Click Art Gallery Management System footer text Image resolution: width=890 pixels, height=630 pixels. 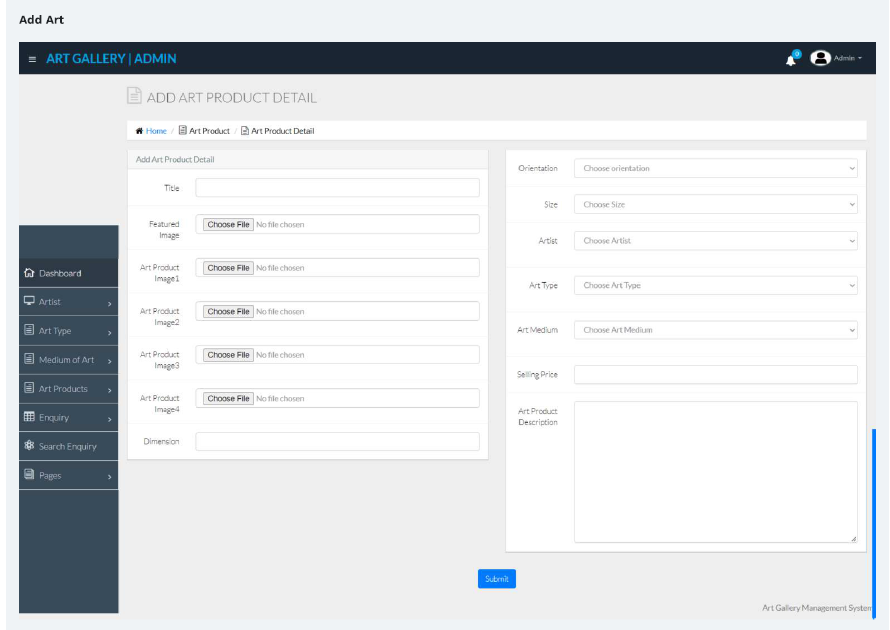[817, 608]
